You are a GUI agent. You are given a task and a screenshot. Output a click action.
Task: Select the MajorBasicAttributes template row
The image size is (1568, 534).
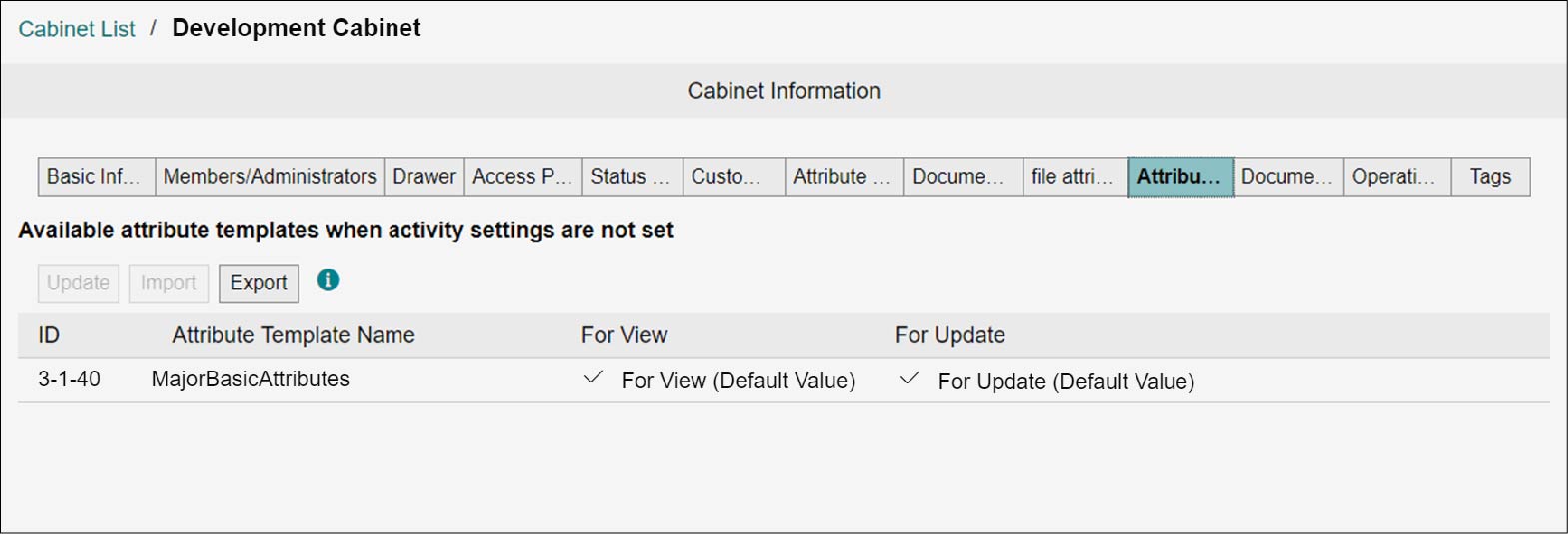pyautogui.click(x=784, y=380)
